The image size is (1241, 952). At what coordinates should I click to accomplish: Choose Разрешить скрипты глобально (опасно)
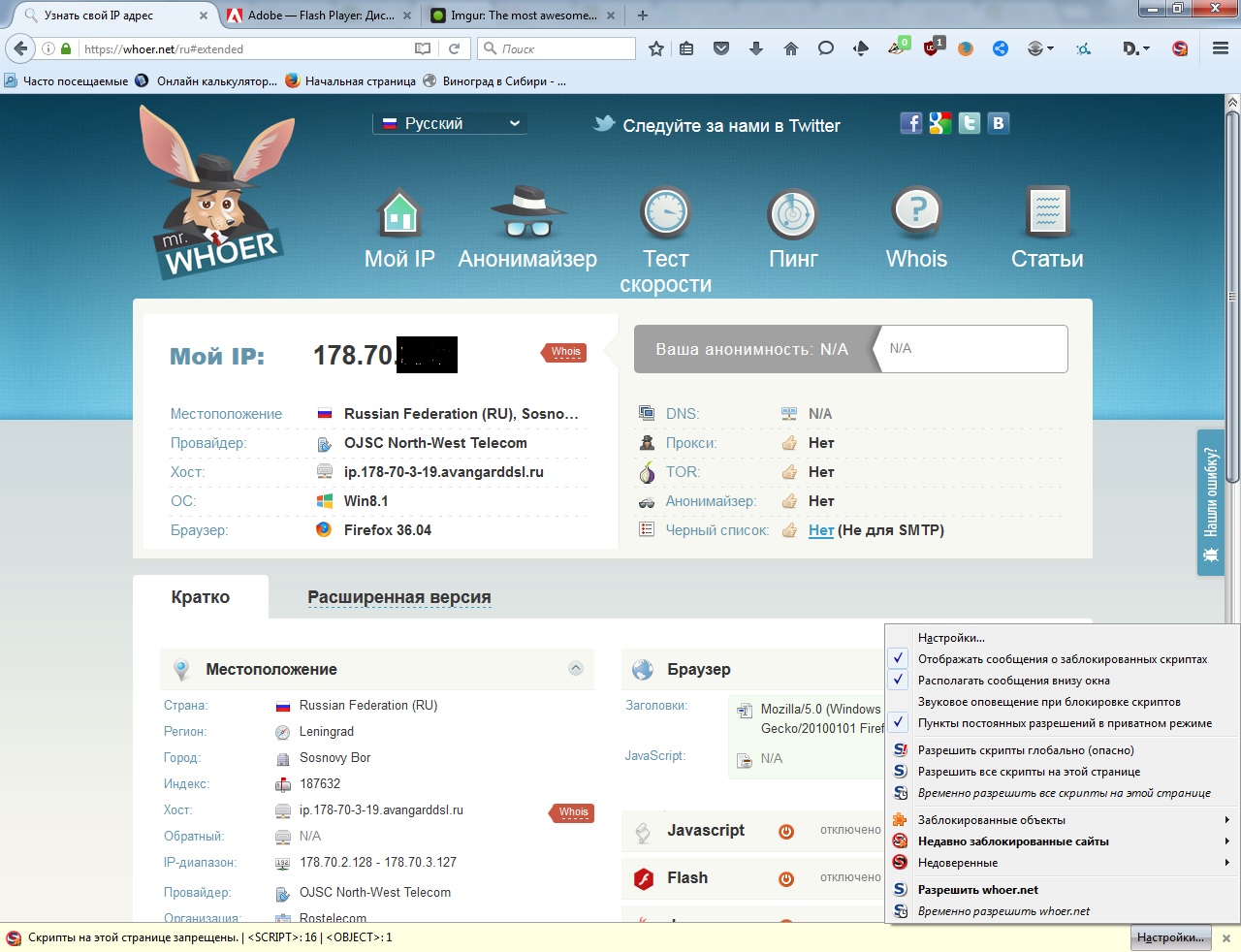coord(1063,750)
